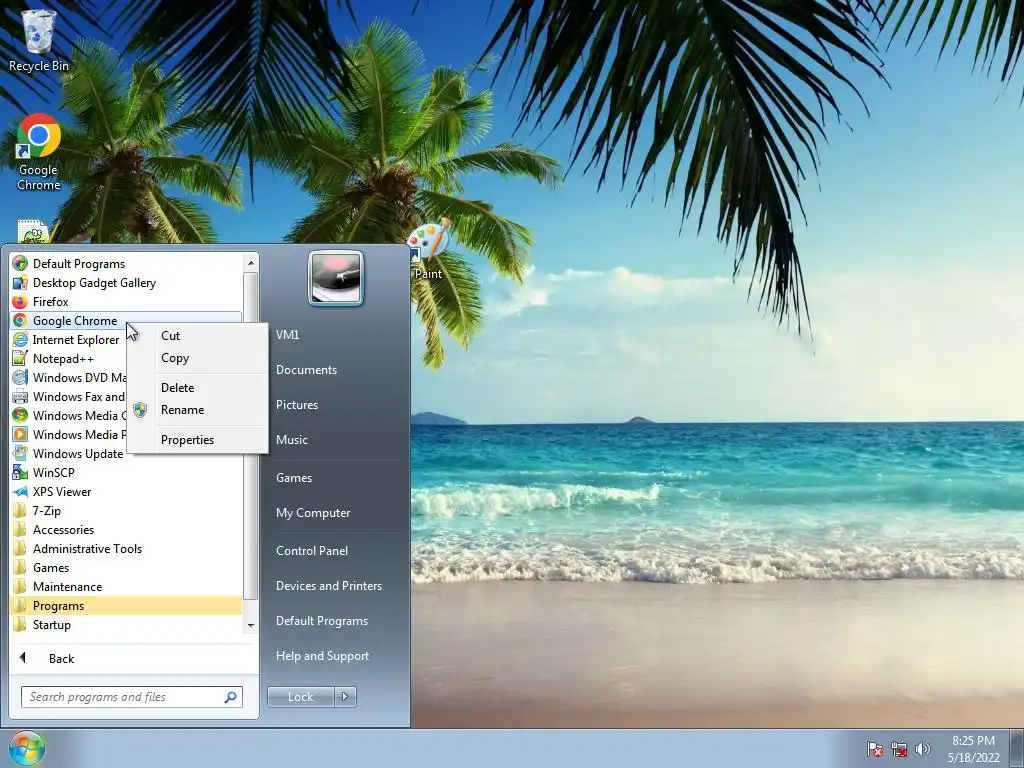Click the Notepad++ icon in Start menu
1024x768 pixels.
[20, 359]
